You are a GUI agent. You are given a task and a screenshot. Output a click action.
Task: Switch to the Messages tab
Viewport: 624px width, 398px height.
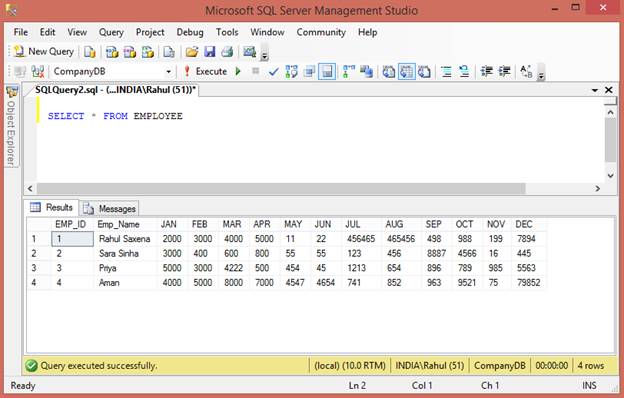pos(109,209)
